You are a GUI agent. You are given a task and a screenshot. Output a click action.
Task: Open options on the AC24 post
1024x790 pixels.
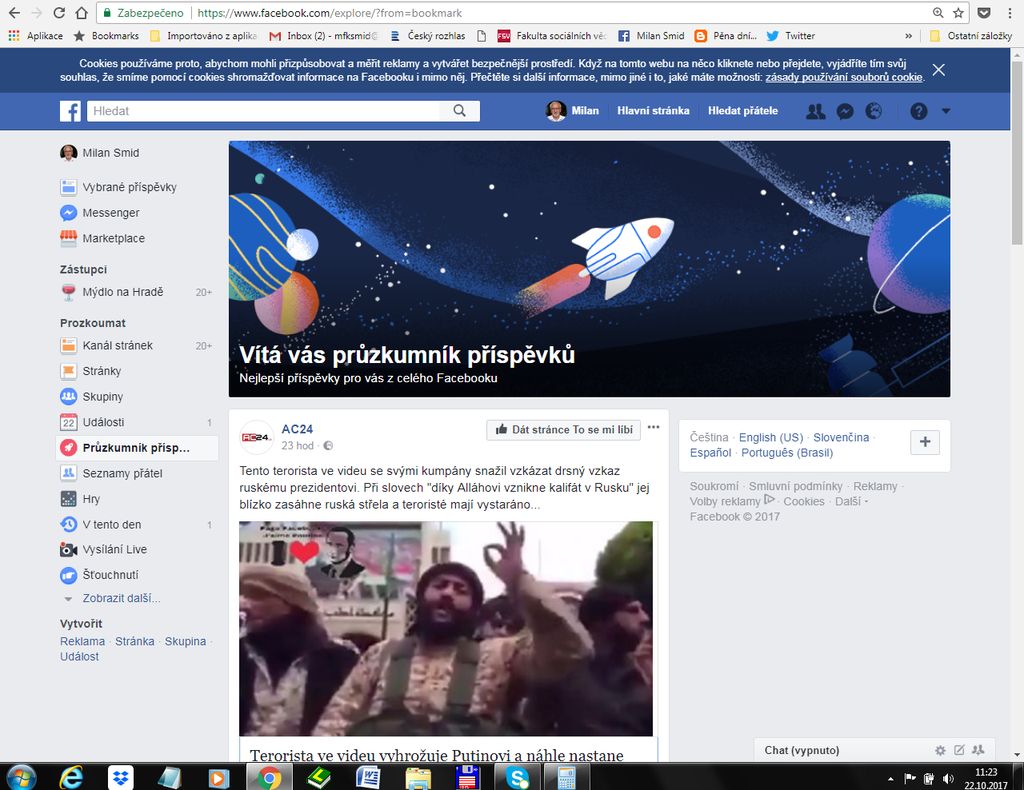point(653,426)
